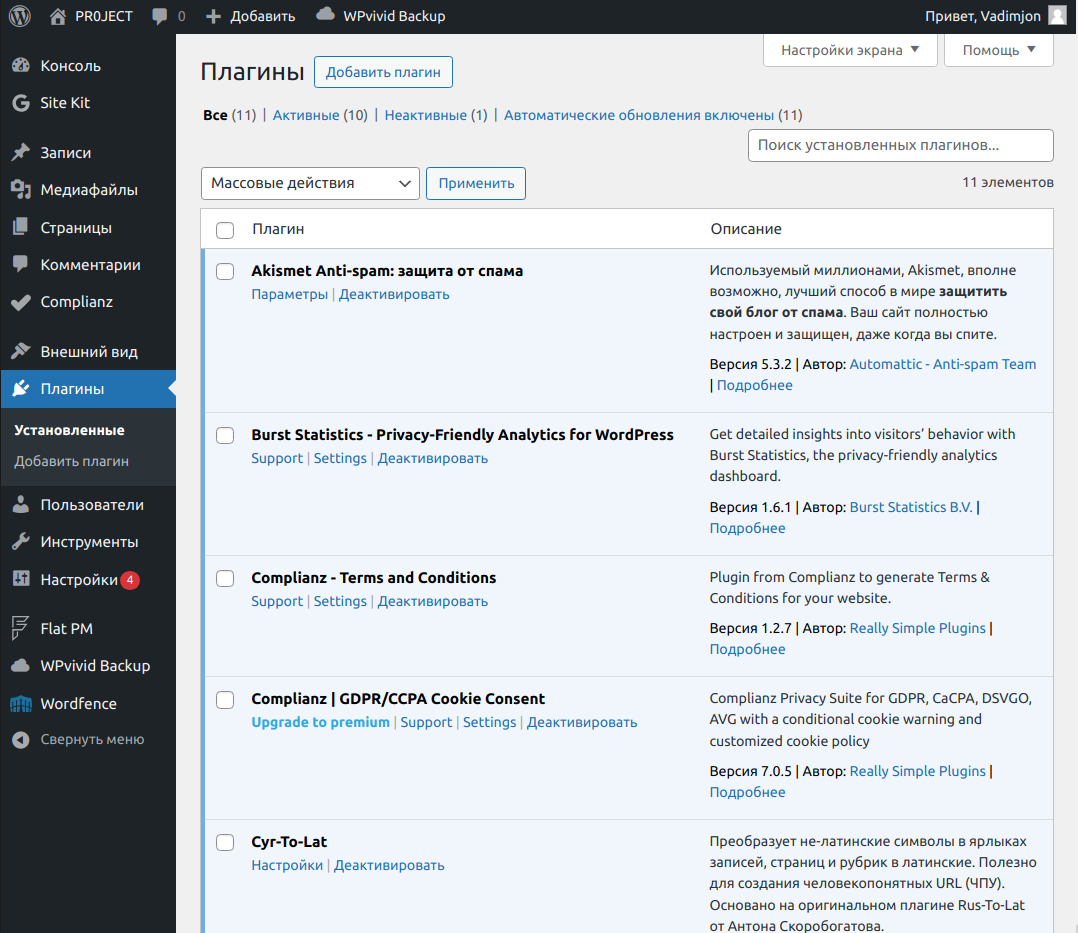Open WPvivid Backup in the admin bar
1078x933 pixels.
click(394, 16)
